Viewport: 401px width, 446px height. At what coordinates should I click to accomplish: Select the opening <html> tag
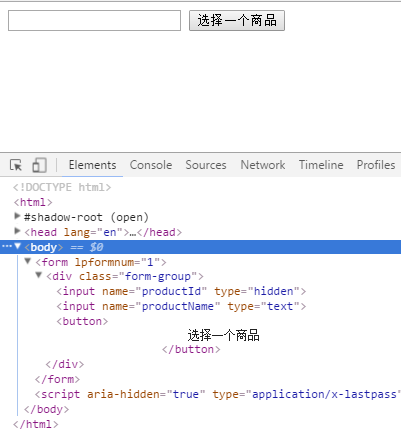33,202
